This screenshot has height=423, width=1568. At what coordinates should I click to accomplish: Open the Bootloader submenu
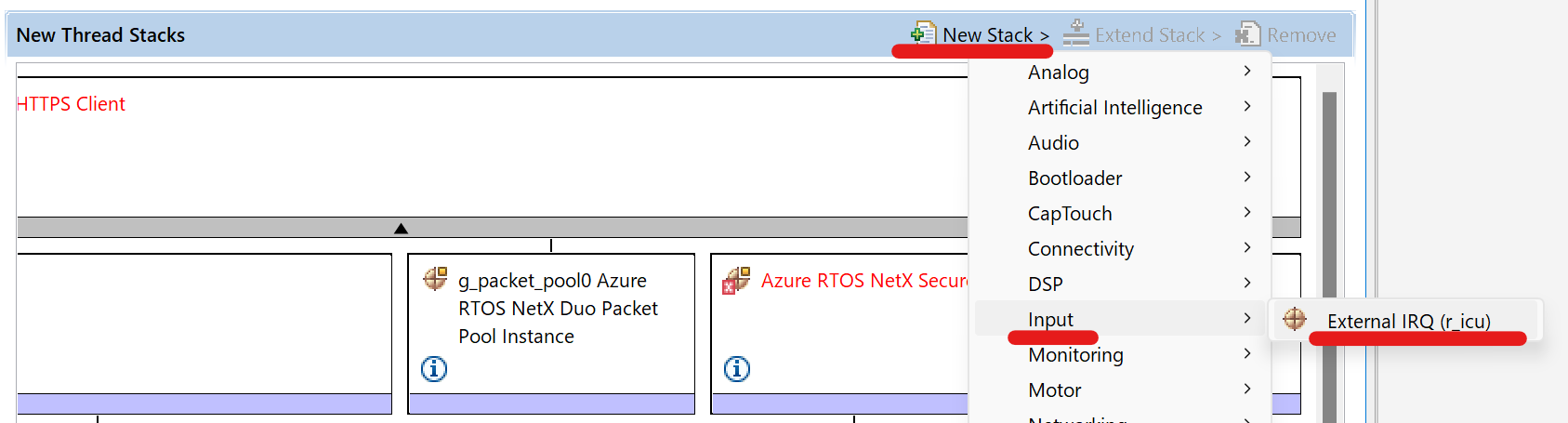click(x=1120, y=178)
